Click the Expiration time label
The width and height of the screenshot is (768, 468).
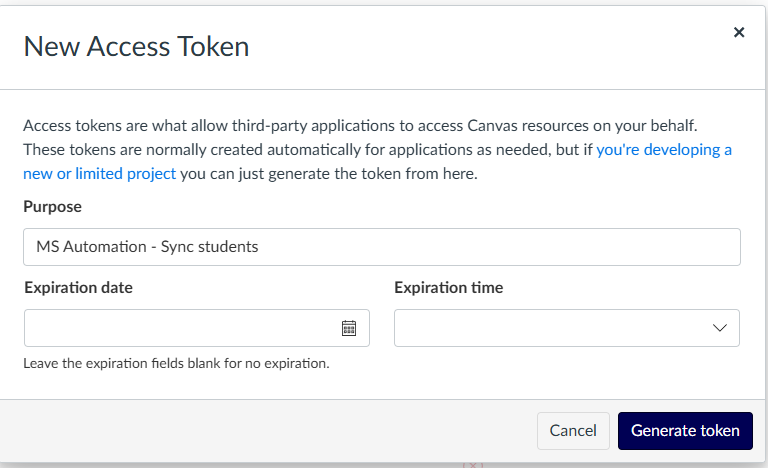click(x=448, y=287)
